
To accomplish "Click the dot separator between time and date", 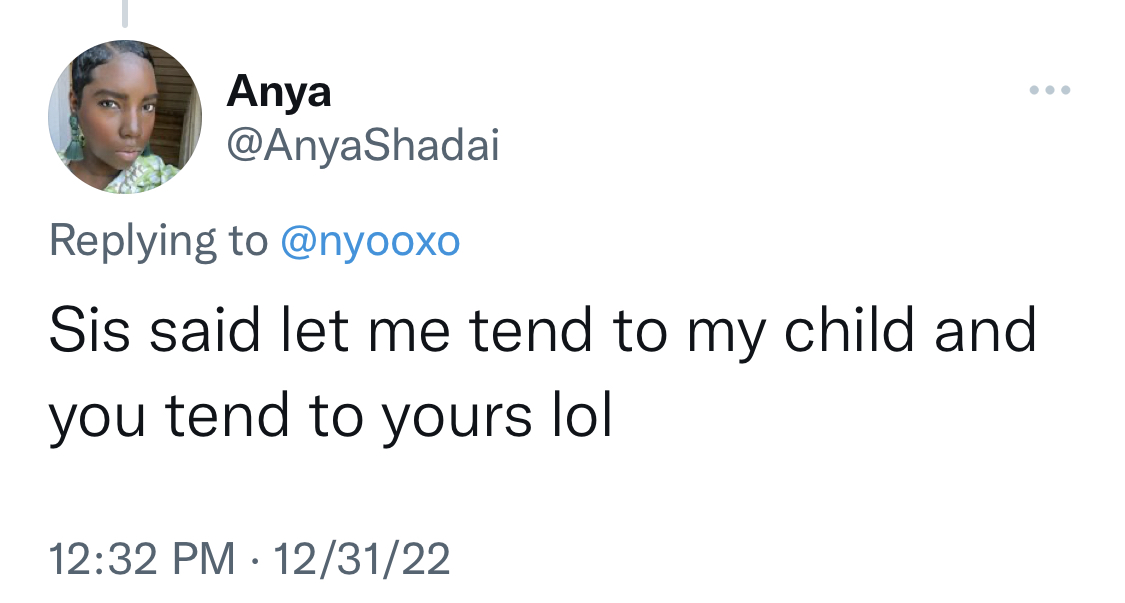I will pyautogui.click(x=254, y=559).
